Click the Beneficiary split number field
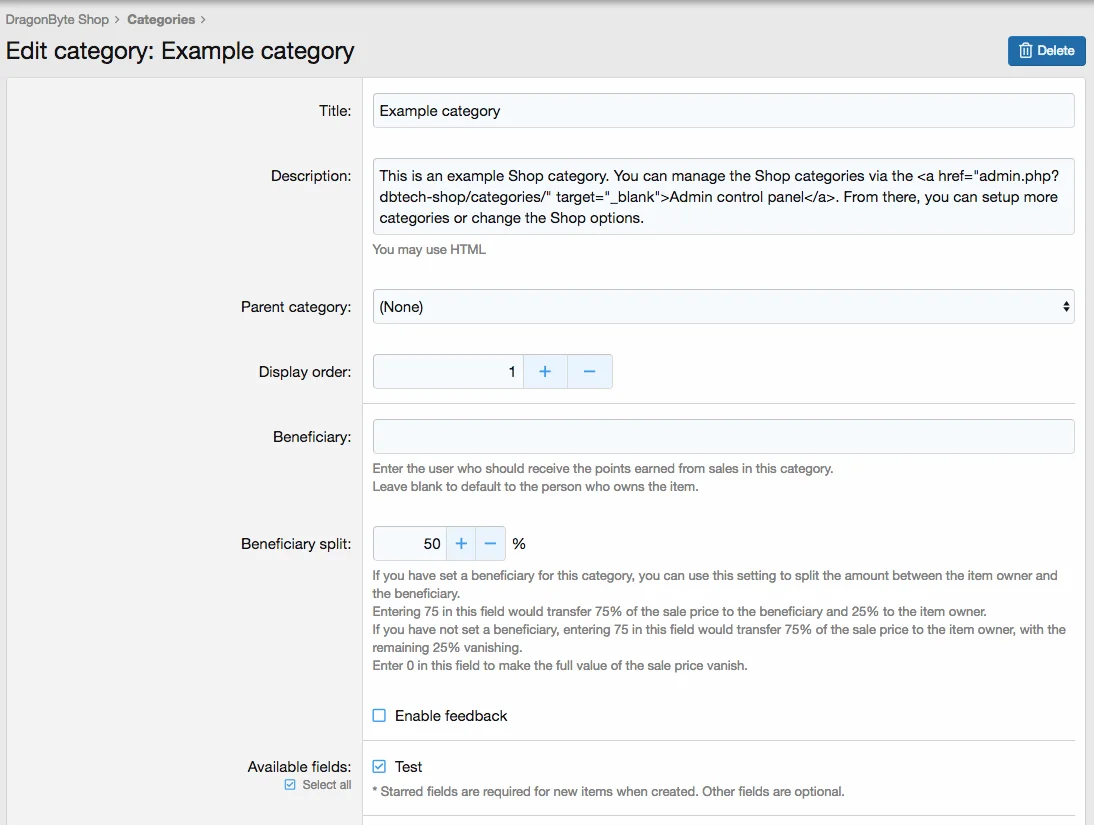 tap(409, 544)
